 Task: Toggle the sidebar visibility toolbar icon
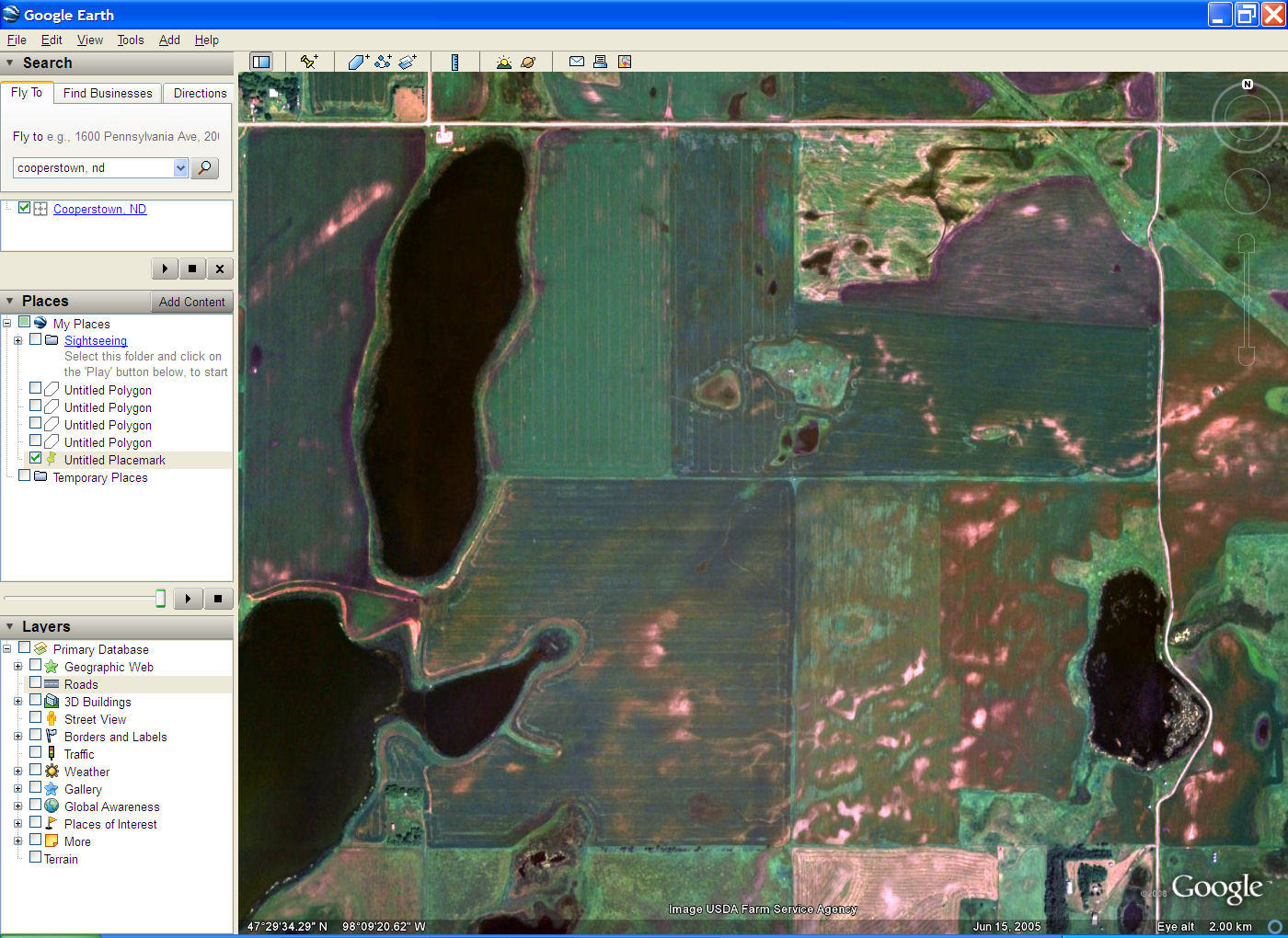coord(261,62)
